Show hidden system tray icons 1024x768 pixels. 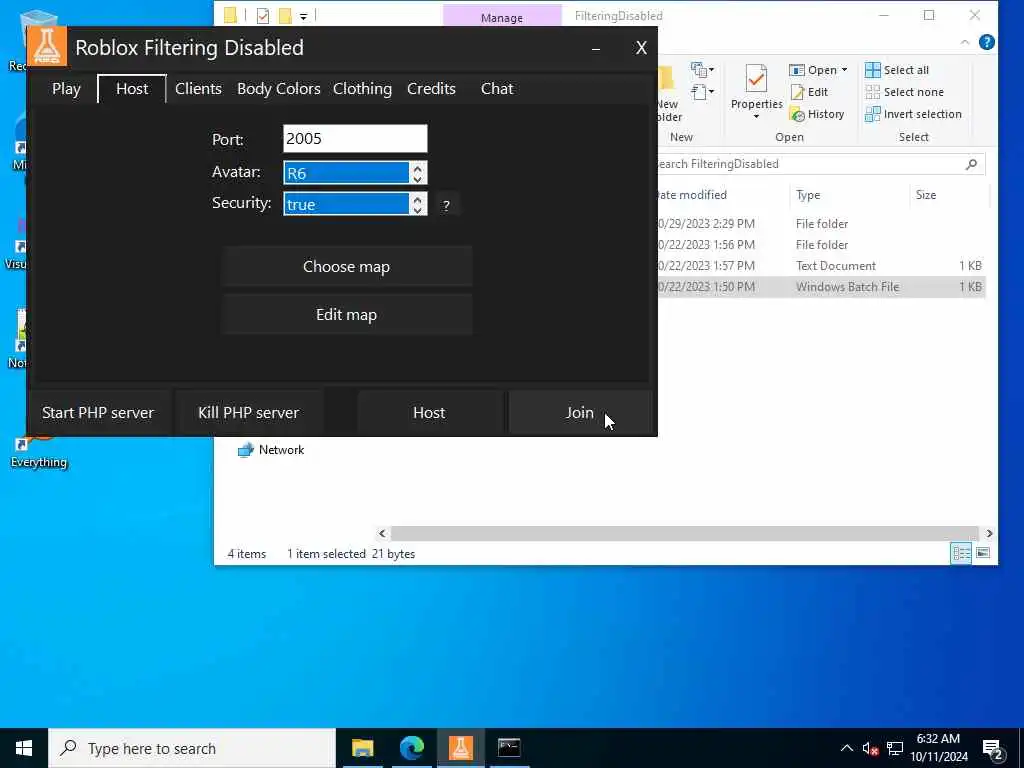coord(846,748)
